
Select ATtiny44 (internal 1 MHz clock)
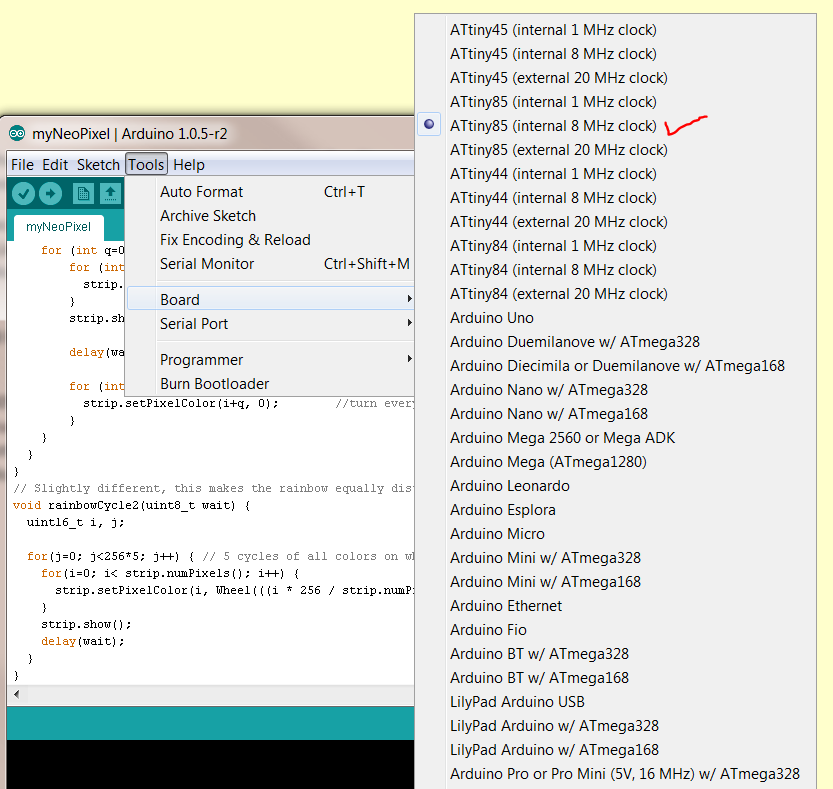553,174
